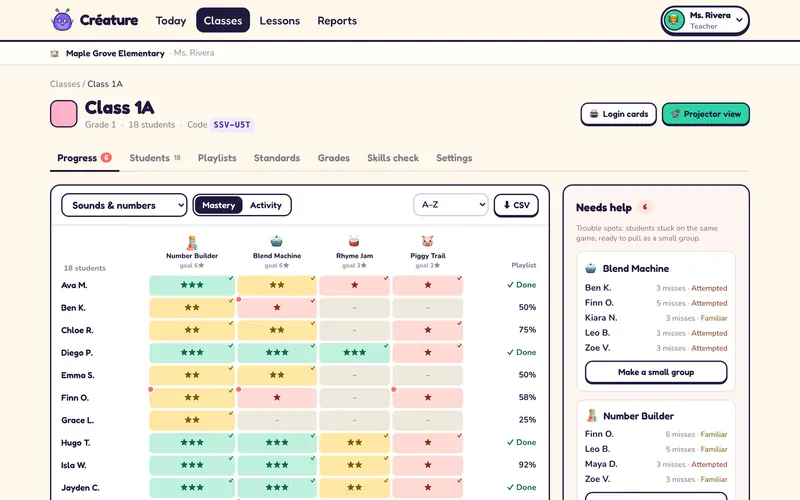Image resolution: width=800 pixels, height=500 pixels.
Task: Click the Classes breadcrumb link
Action: tap(65, 84)
